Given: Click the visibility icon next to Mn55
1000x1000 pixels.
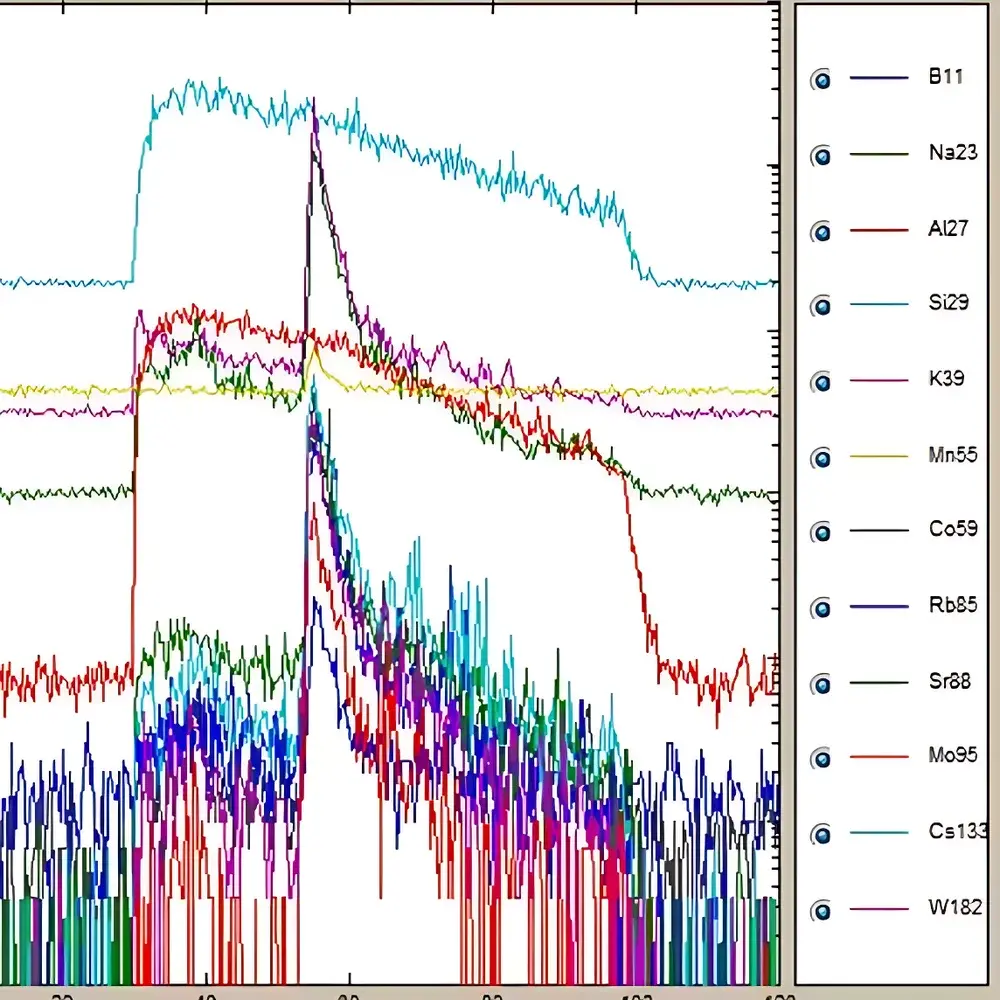Looking at the screenshot, I should (823, 455).
